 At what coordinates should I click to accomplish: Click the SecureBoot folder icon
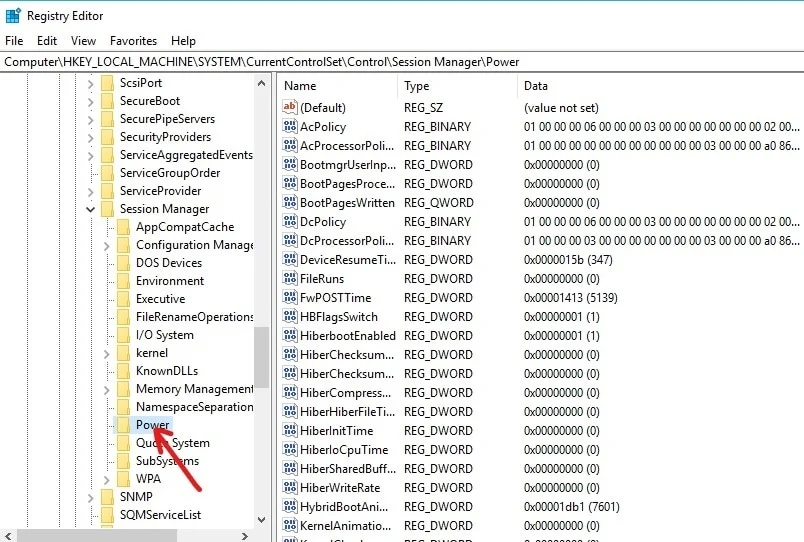coord(107,101)
